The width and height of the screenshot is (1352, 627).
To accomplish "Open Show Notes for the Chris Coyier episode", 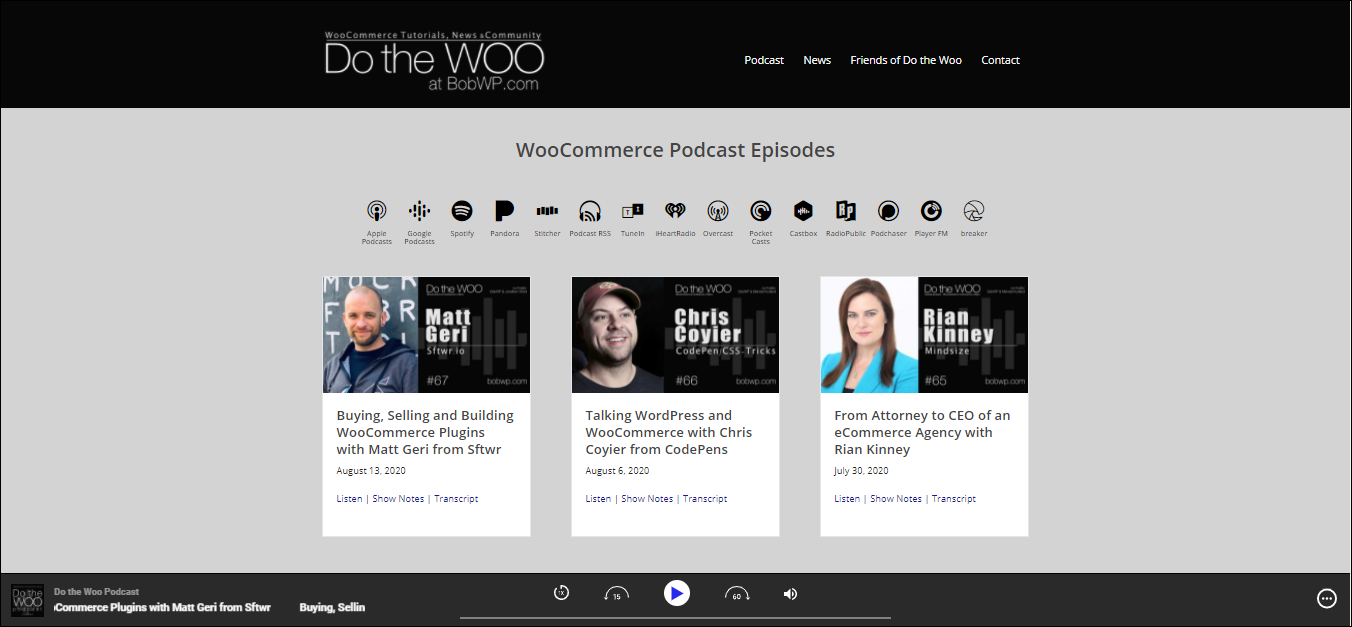I will click(x=647, y=499).
